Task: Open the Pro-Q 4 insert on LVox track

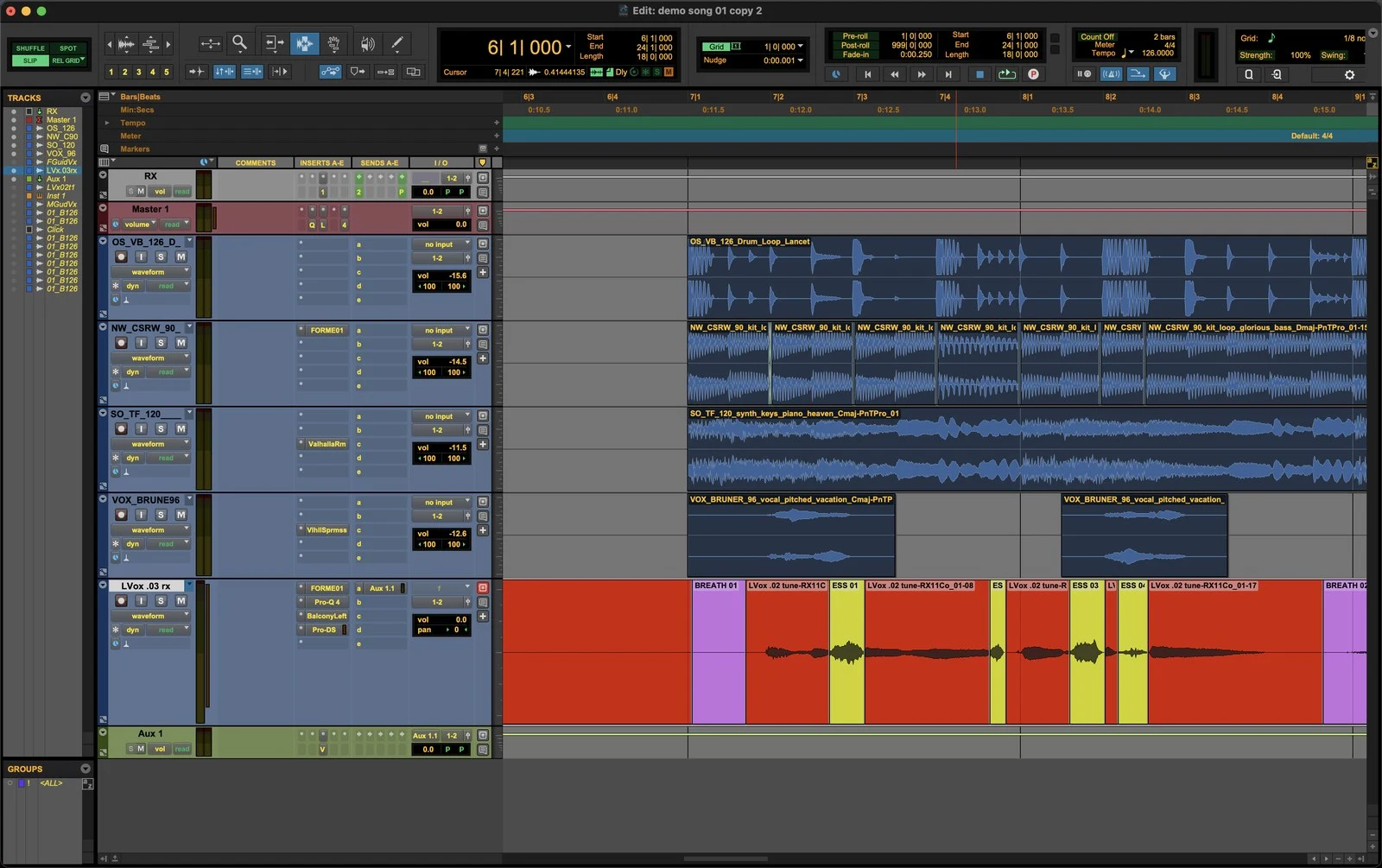Action: click(326, 602)
